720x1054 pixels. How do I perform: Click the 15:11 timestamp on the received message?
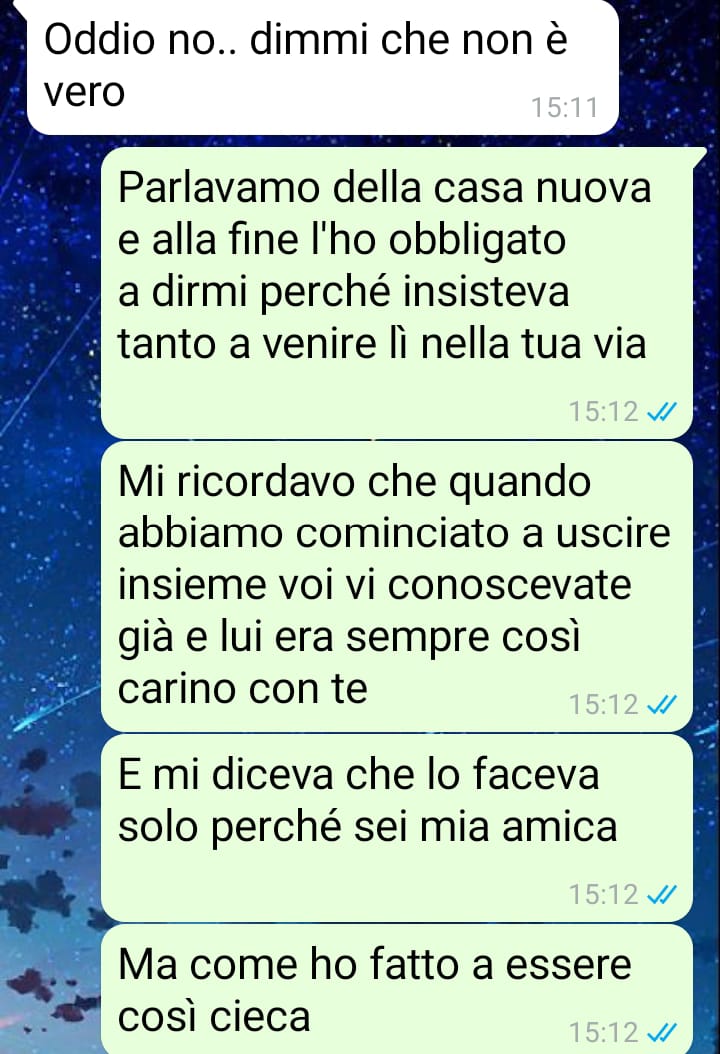tap(565, 108)
